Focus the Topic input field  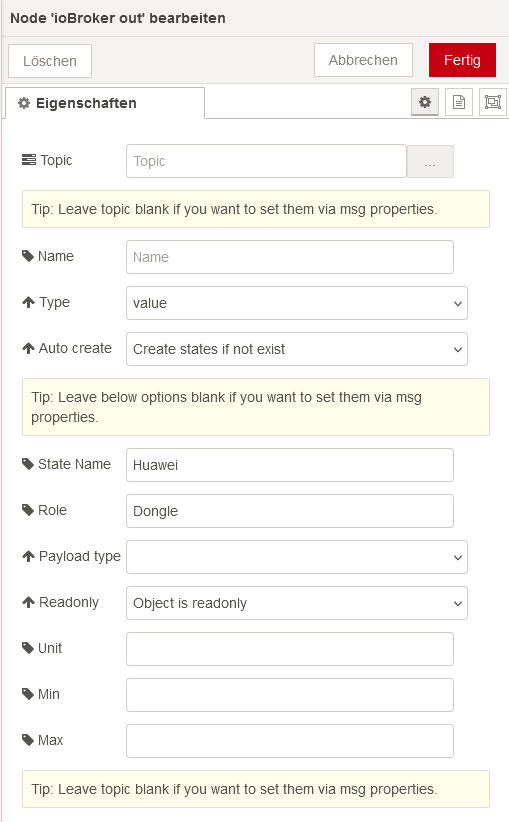[x=266, y=161]
